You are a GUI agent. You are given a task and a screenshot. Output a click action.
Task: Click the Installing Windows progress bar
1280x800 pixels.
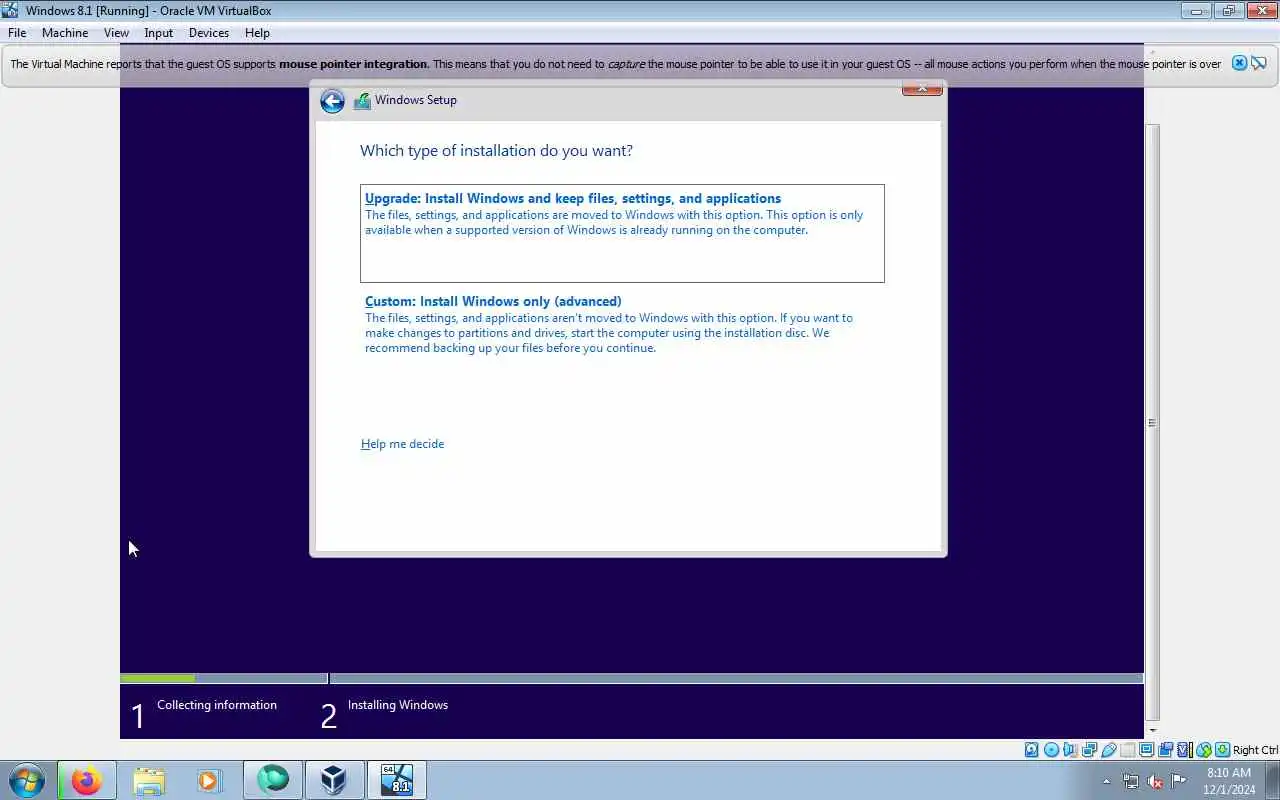click(x=736, y=678)
